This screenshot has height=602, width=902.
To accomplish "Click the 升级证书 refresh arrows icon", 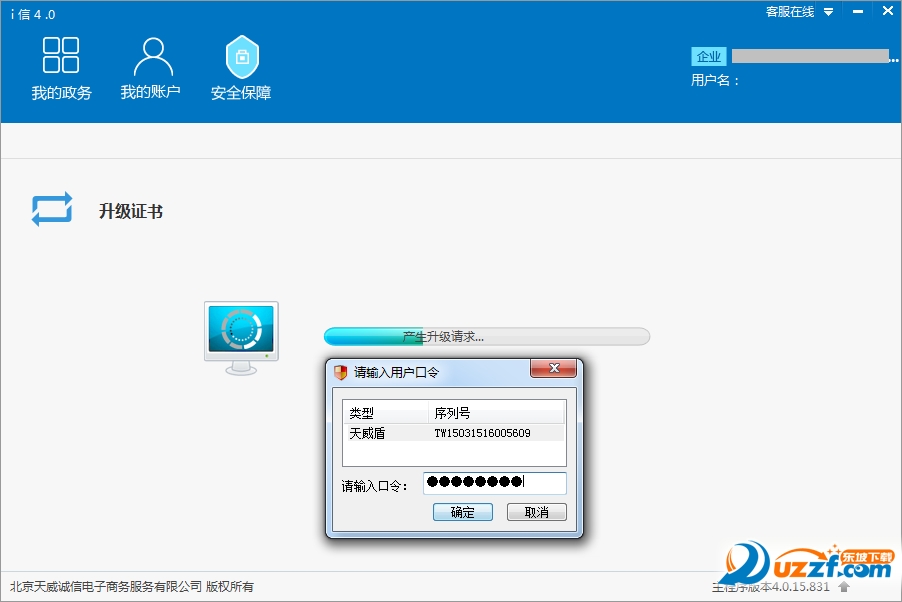I will [52, 209].
